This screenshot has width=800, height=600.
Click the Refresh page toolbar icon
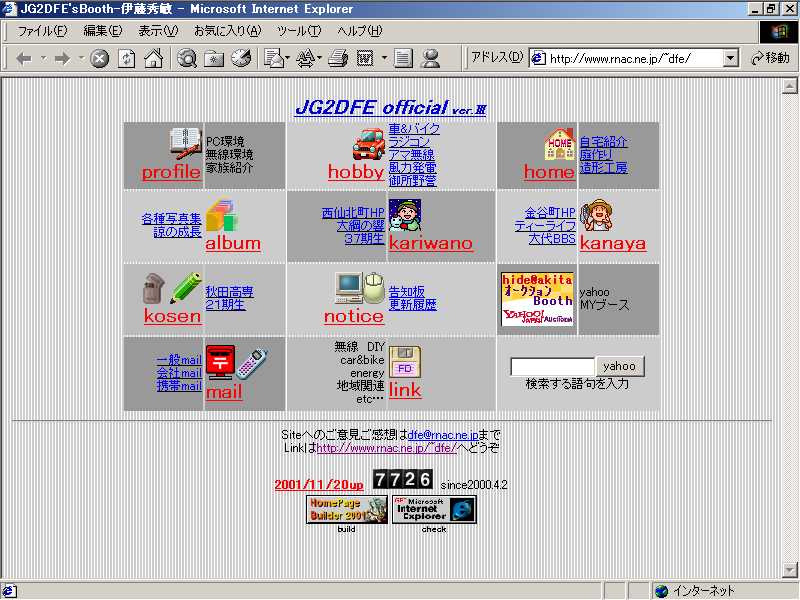pyautogui.click(x=127, y=59)
